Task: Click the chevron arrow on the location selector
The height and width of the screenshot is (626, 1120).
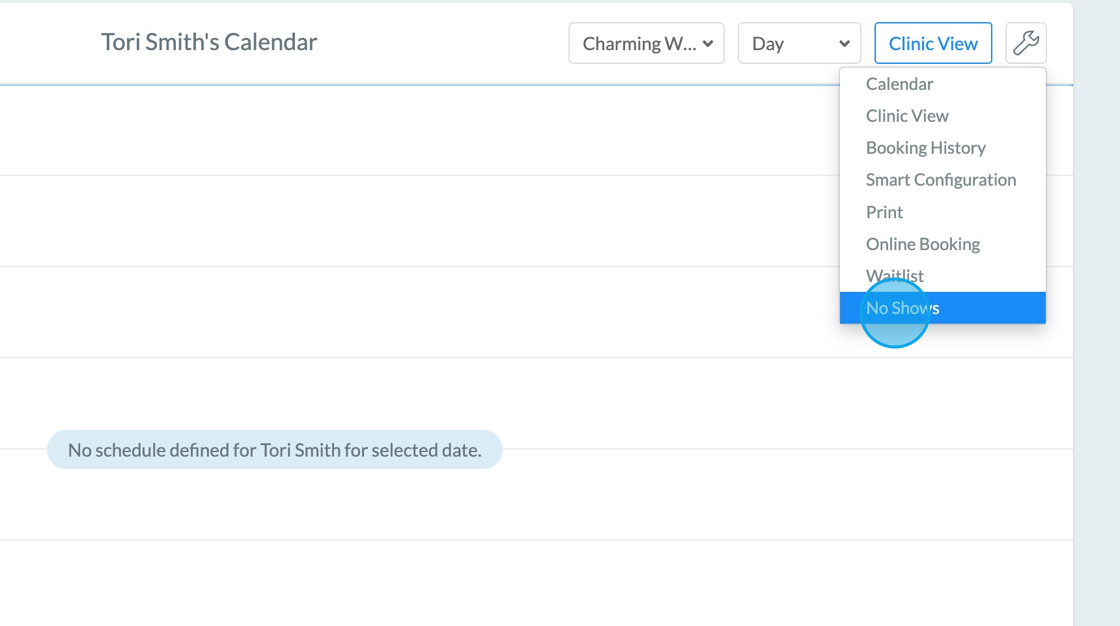Action: pos(708,44)
